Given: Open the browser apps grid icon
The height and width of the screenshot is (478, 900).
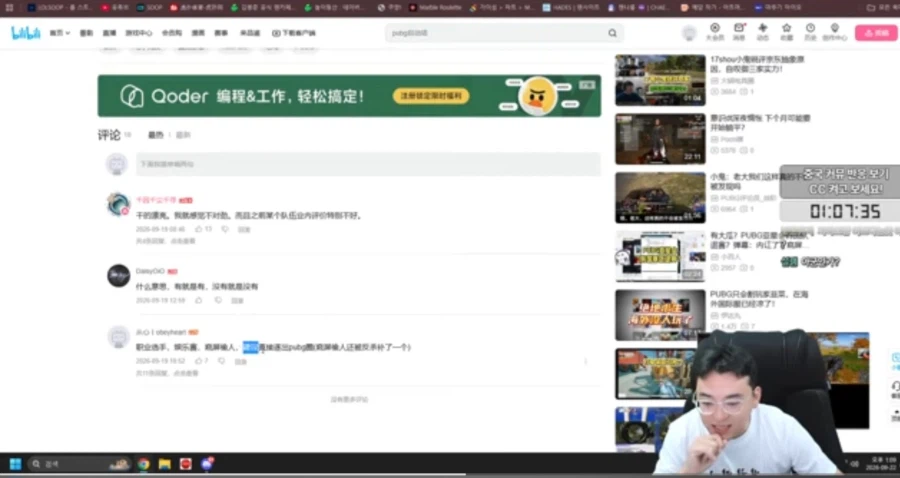Looking at the screenshot, I should (9, 7).
